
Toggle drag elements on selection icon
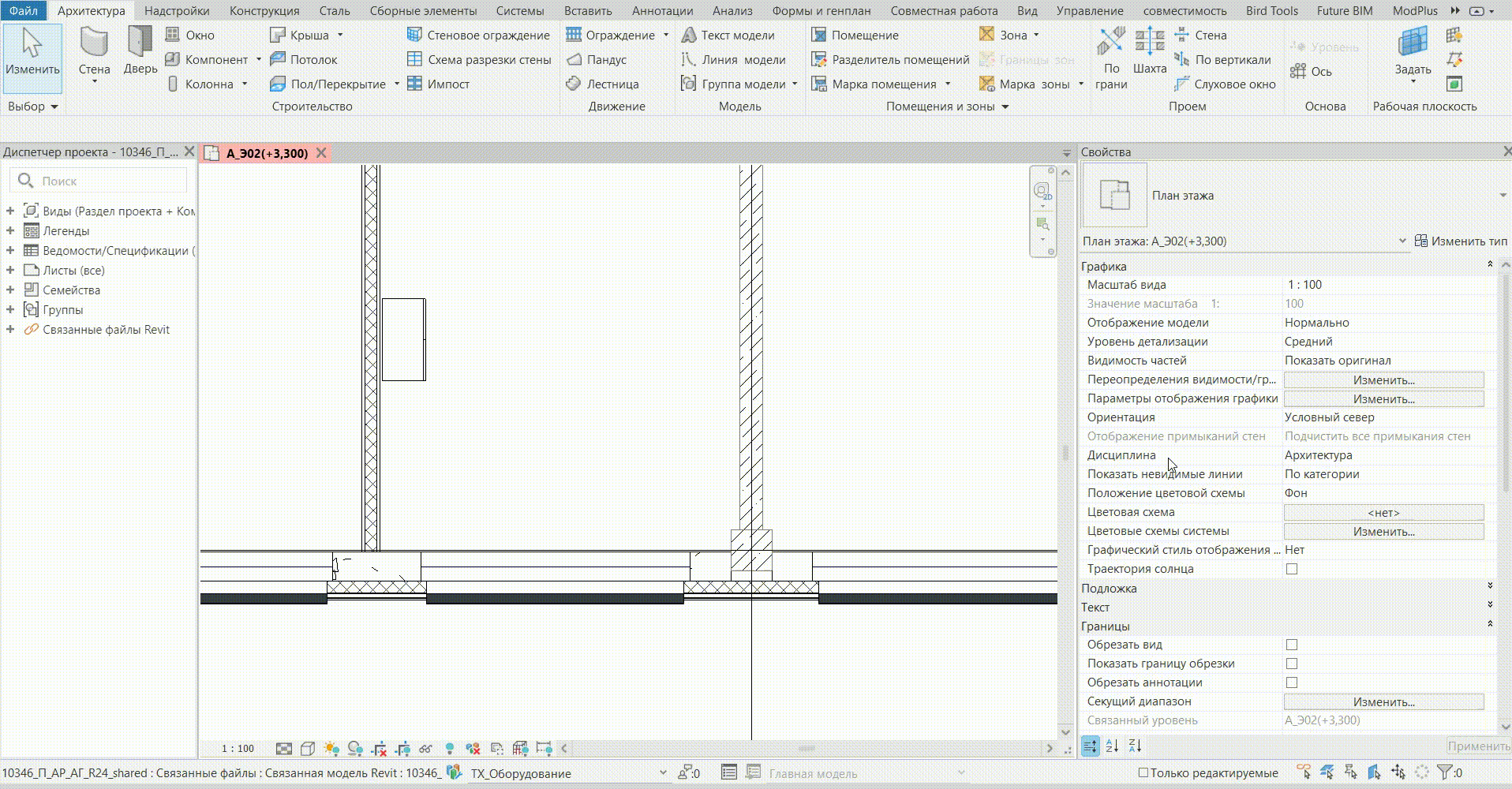pos(1398,772)
